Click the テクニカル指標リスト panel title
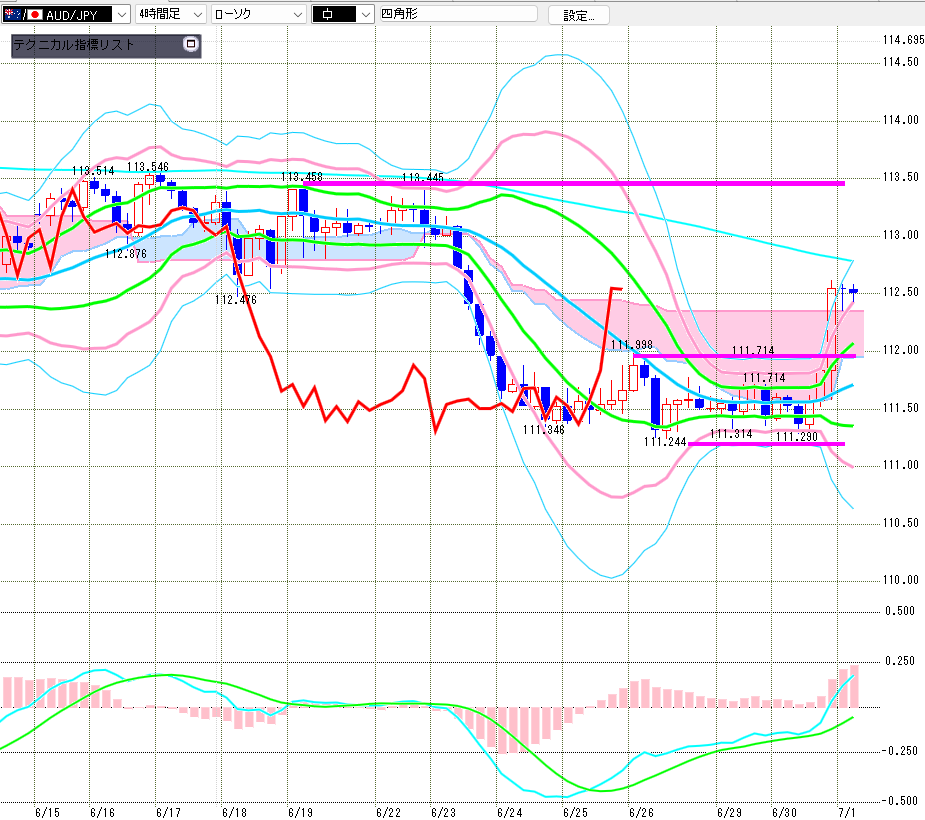Screen dimensions: 925x820 pyautogui.click(x=74, y=45)
